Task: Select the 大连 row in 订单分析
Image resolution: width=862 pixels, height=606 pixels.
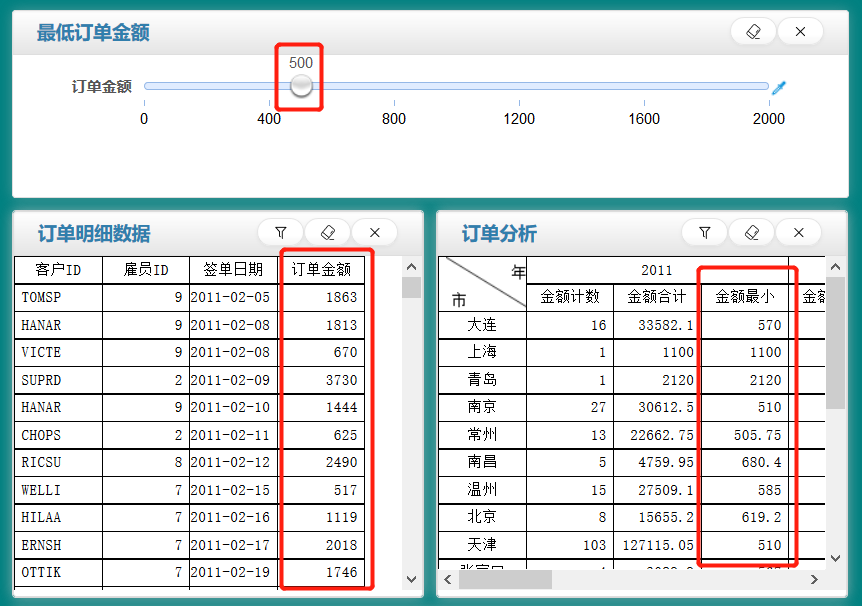Action: click(x=481, y=325)
